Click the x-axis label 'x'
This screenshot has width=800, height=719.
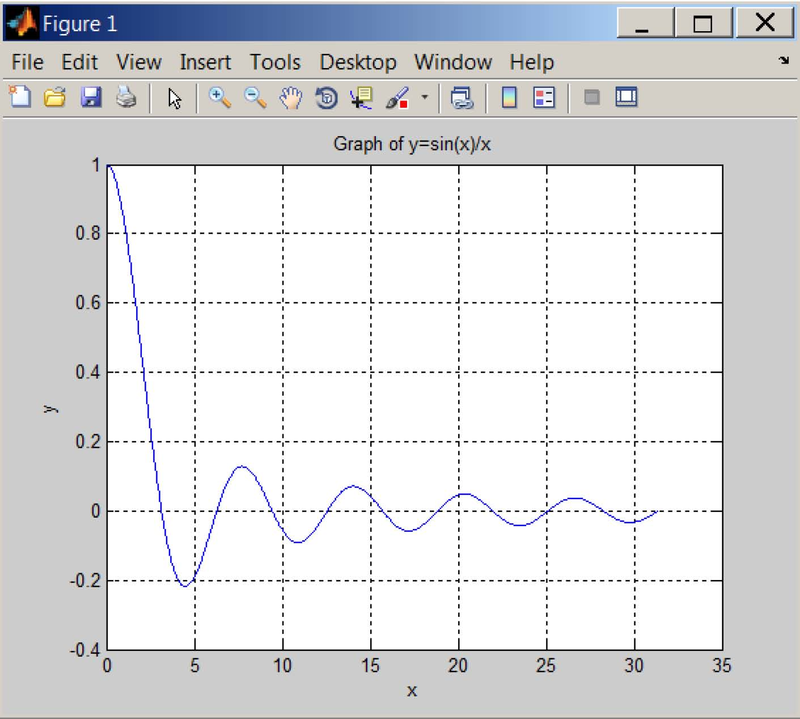click(412, 691)
